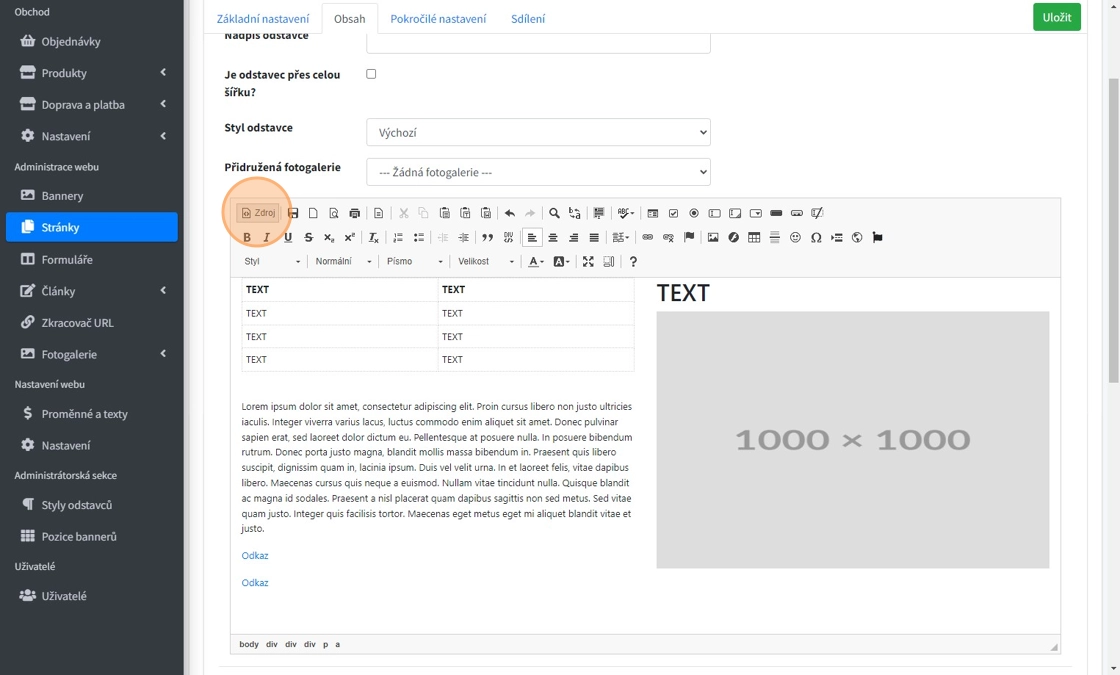Screen dimensions: 1120x675
Task: Insert special character with omega icon
Action: pyautogui.click(x=816, y=238)
